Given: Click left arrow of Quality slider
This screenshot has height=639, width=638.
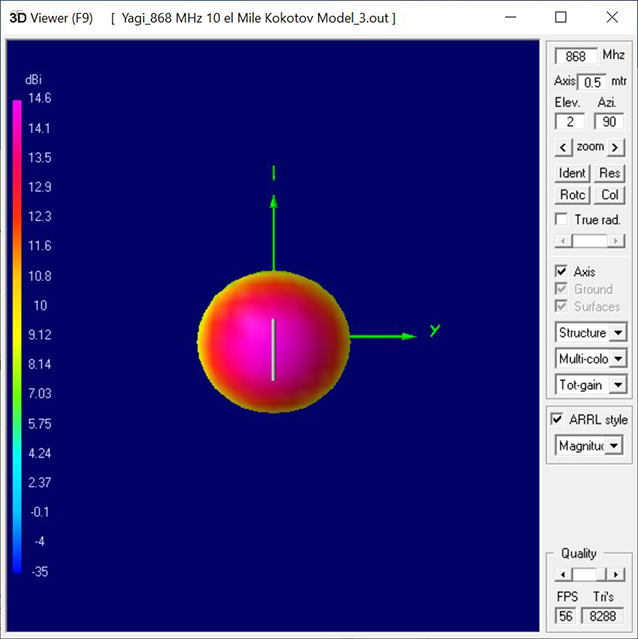Looking at the screenshot, I should pos(563,575).
